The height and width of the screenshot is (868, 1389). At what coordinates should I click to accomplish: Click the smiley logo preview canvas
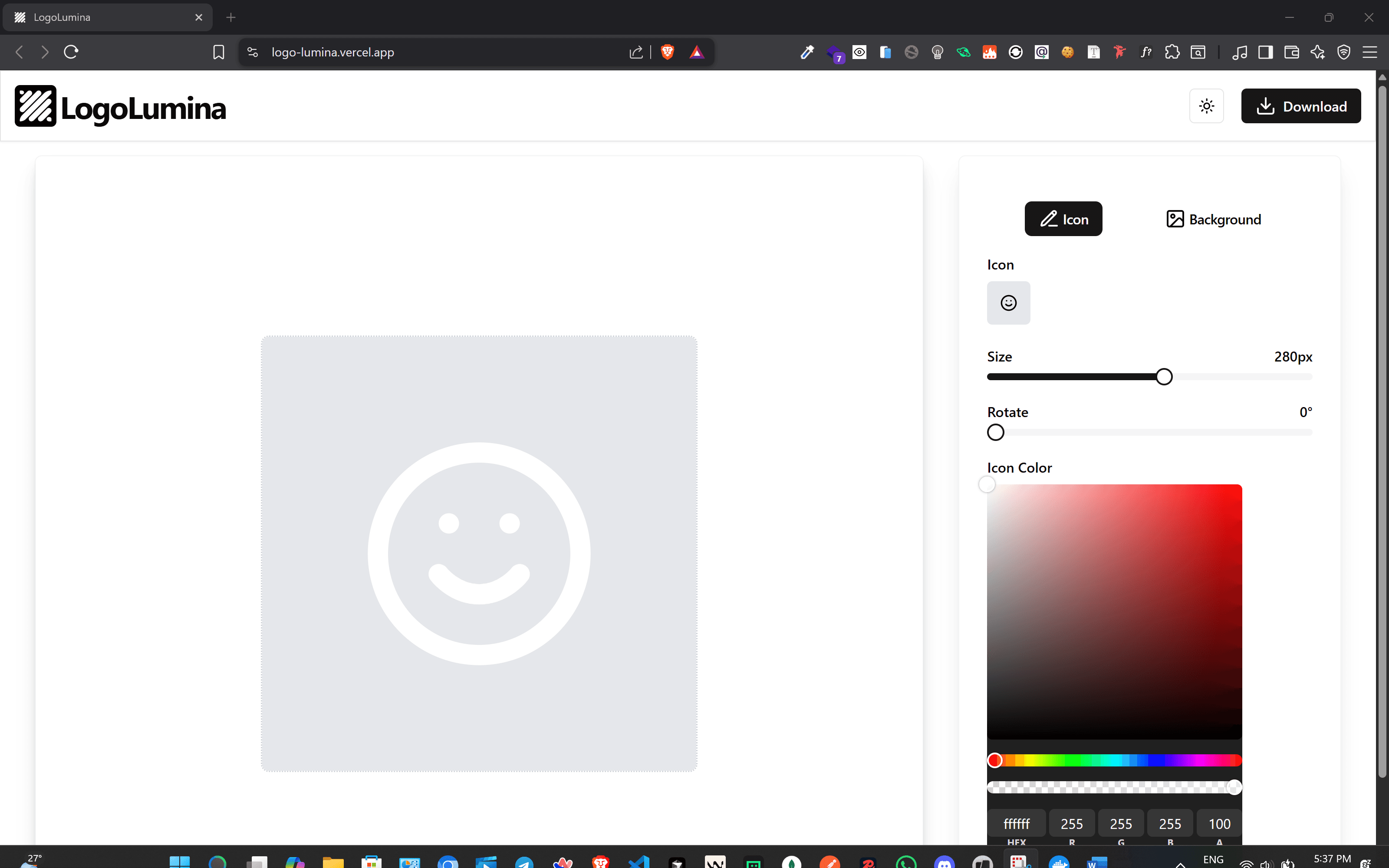coord(479,553)
